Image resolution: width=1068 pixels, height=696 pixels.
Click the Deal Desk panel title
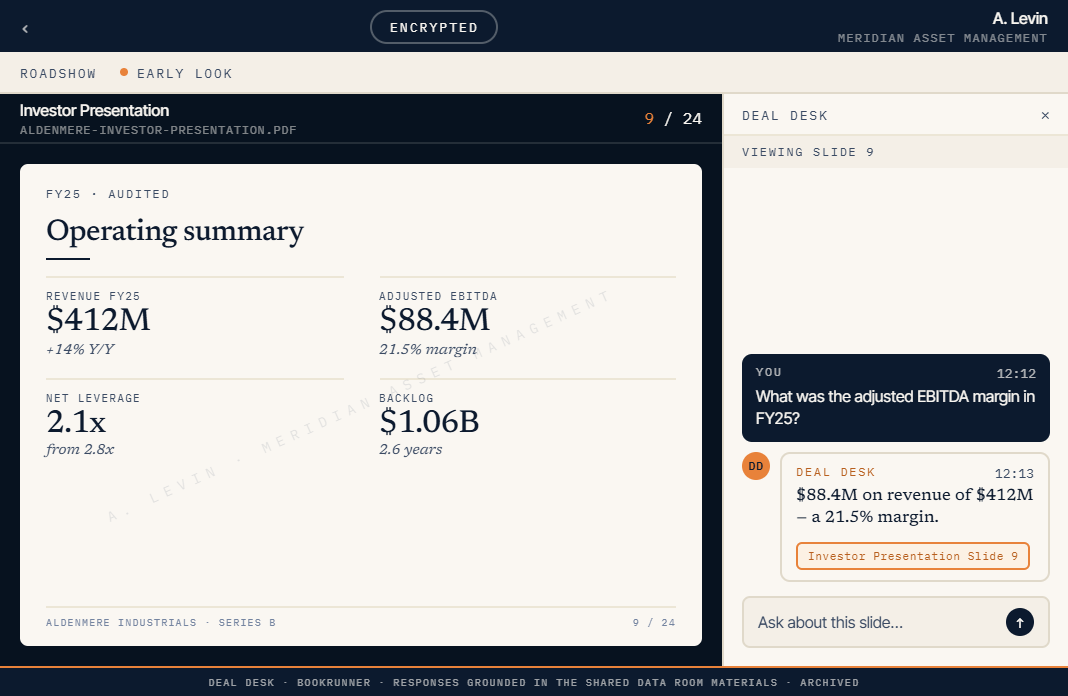[785, 116]
